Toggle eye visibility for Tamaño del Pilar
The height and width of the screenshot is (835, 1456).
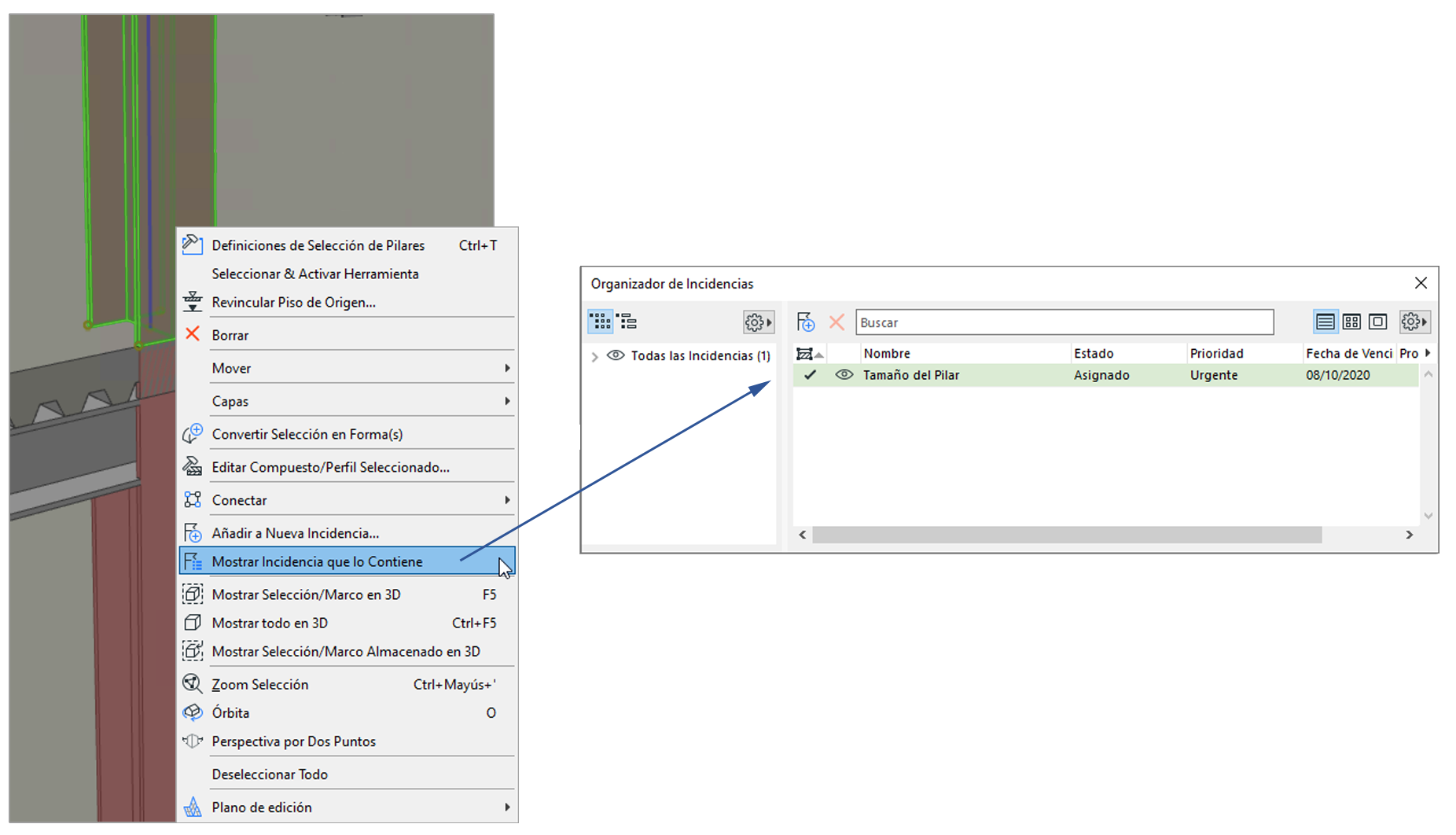[x=844, y=375]
